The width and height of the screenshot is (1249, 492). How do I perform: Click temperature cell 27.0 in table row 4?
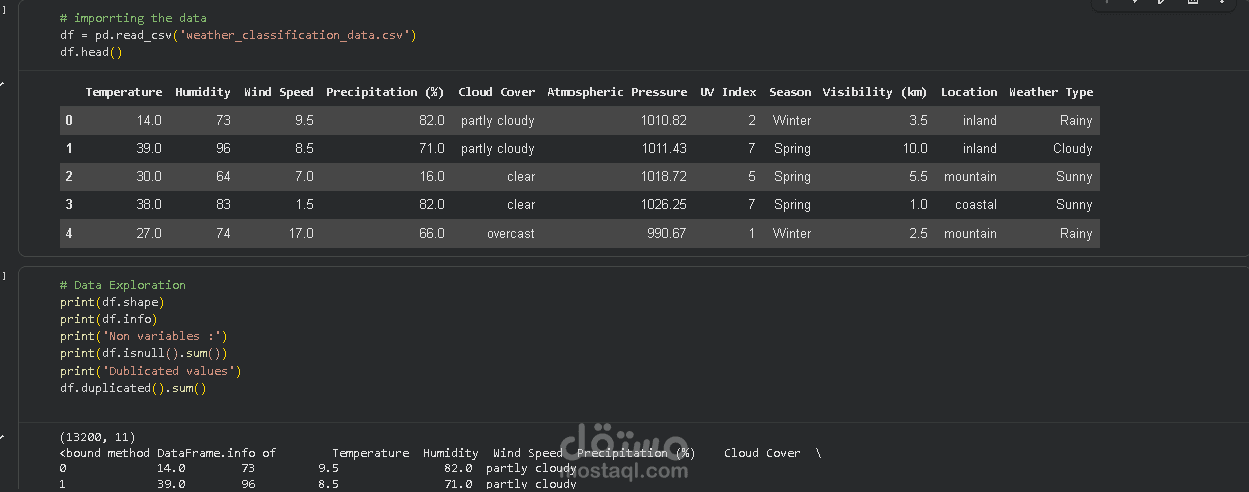coord(149,233)
